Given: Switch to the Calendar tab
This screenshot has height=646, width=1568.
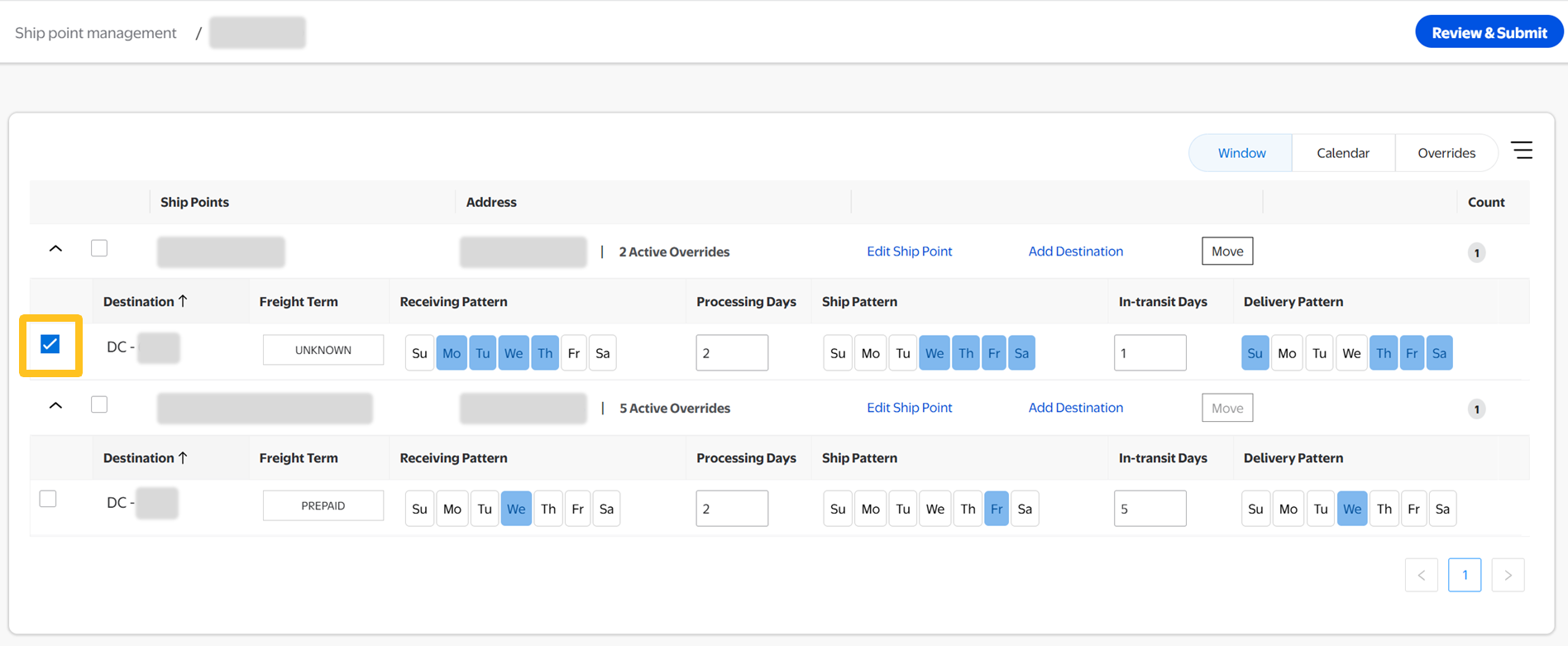Looking at the screenshot, I should 1342,153.
